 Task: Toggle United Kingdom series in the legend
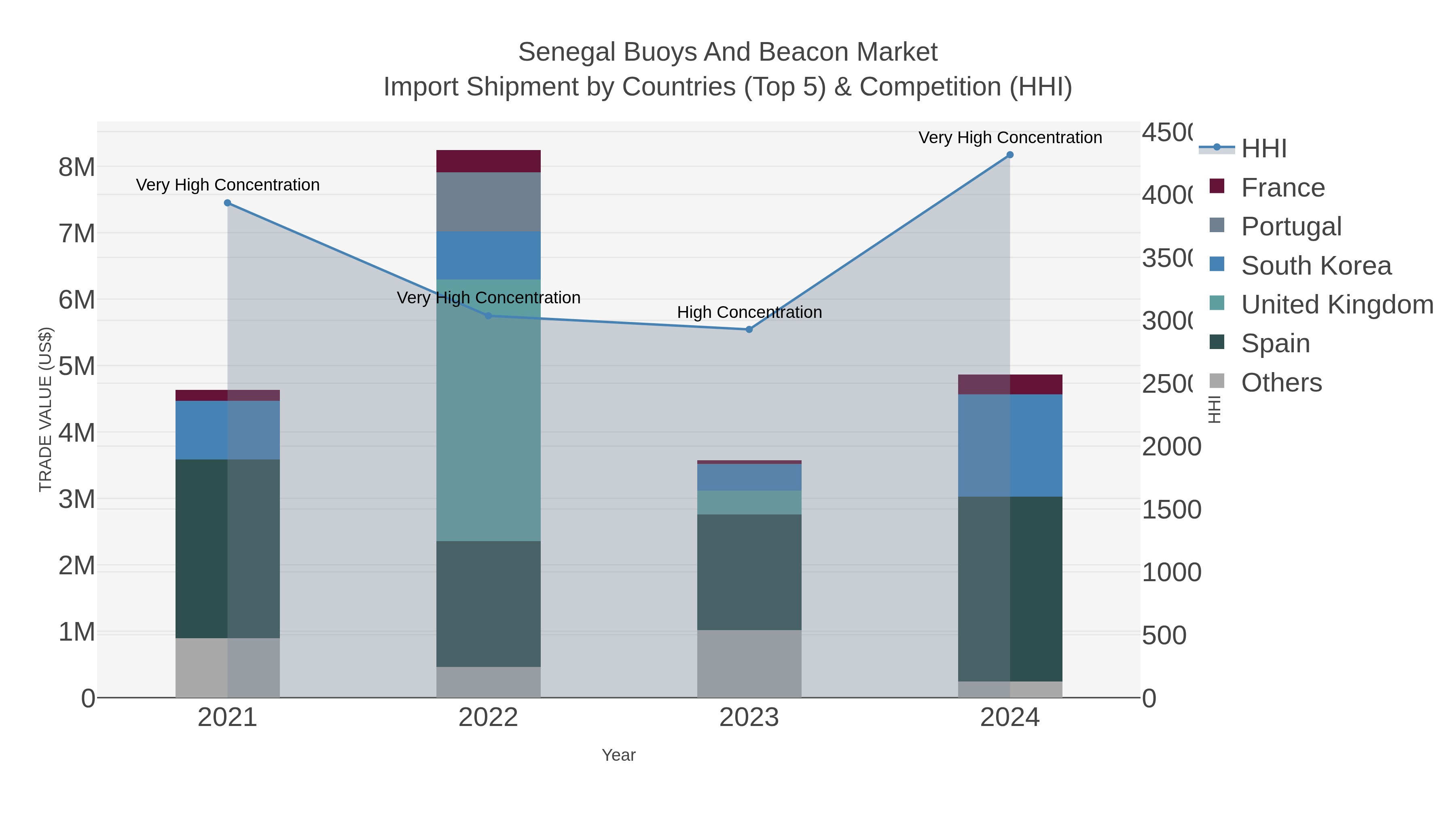[1321, 305]
